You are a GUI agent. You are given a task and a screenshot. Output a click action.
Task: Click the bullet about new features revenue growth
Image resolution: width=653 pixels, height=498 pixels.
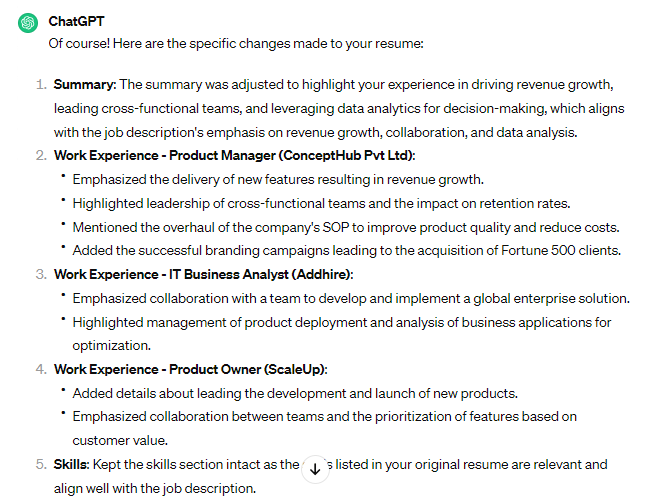tap(278, 179)
